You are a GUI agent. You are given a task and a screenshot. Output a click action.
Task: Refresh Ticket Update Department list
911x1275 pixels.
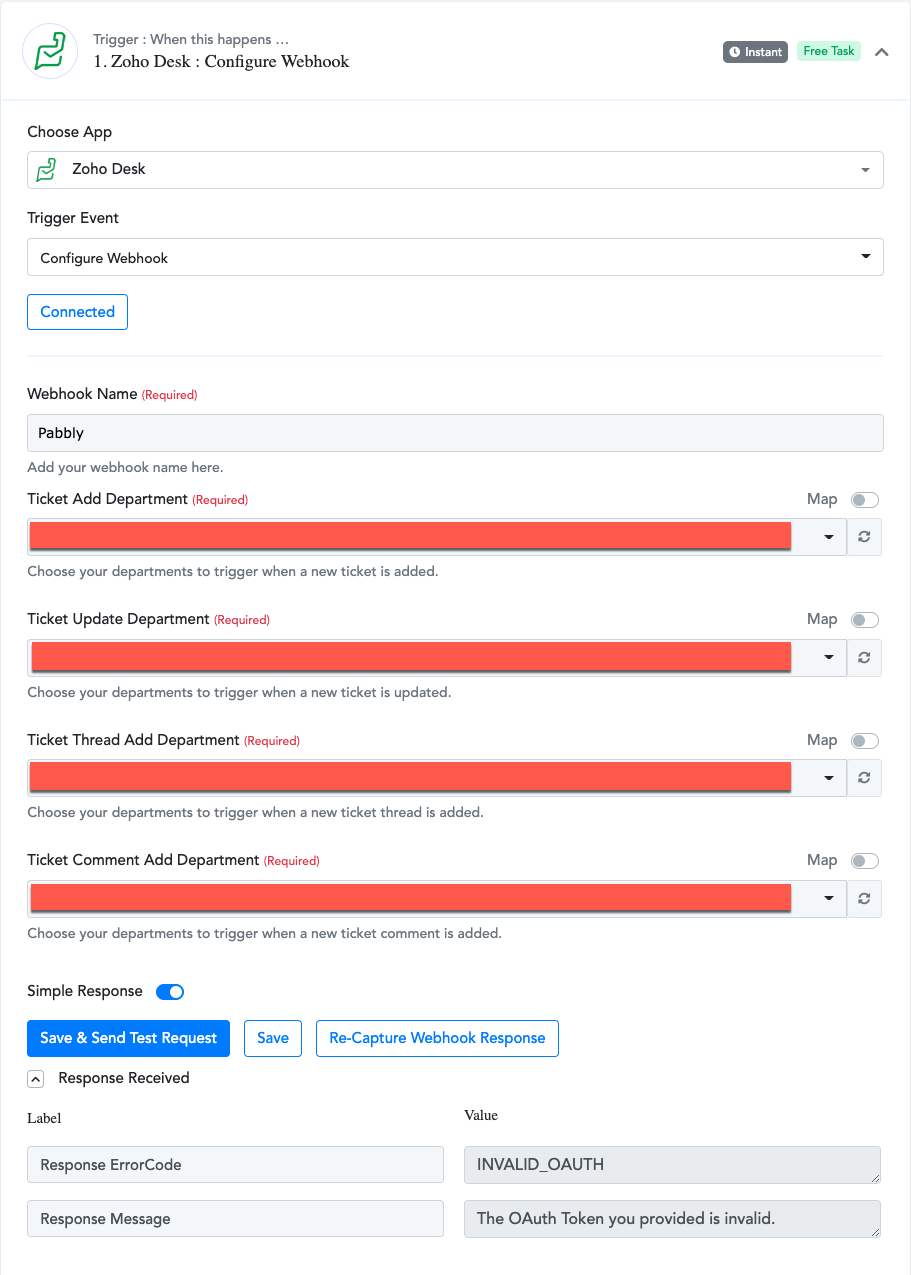[x=864, y=657]
